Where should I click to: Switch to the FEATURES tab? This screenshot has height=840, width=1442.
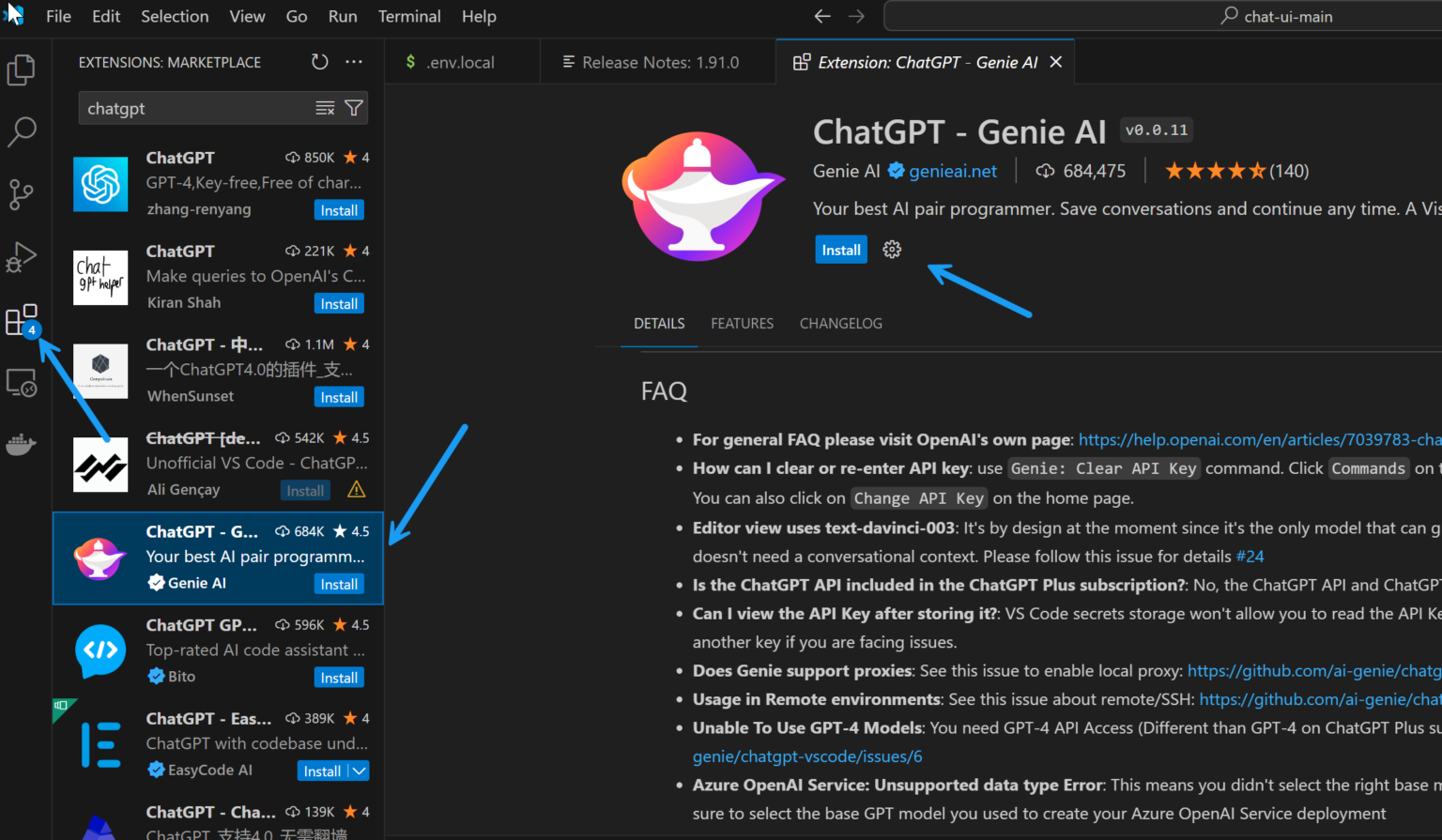click(742, 323)
